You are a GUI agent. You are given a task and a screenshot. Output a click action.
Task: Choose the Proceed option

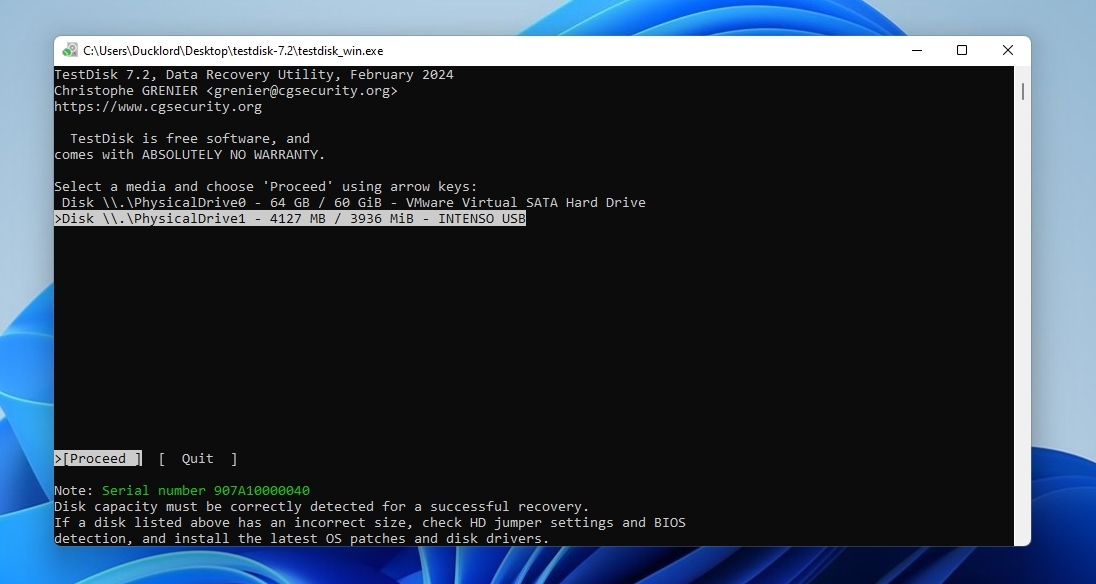tap(98, 458)
